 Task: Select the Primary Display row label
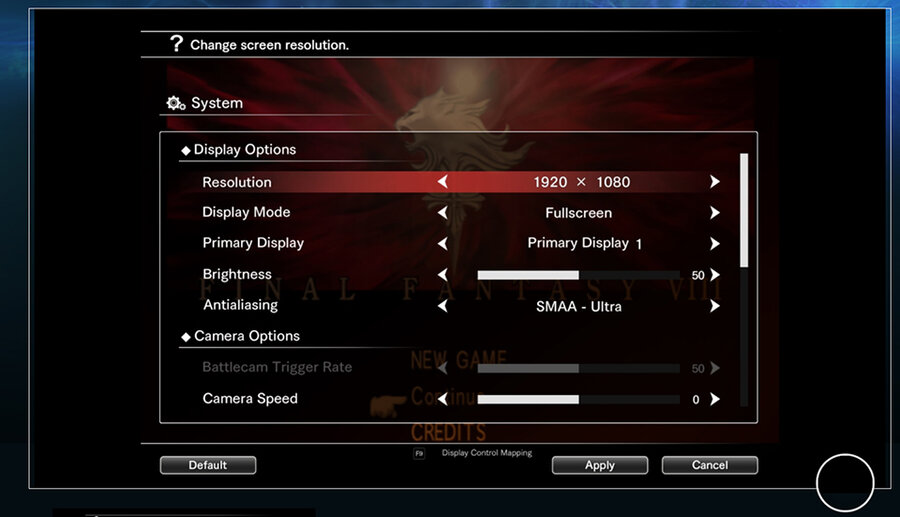click(253, 243)
